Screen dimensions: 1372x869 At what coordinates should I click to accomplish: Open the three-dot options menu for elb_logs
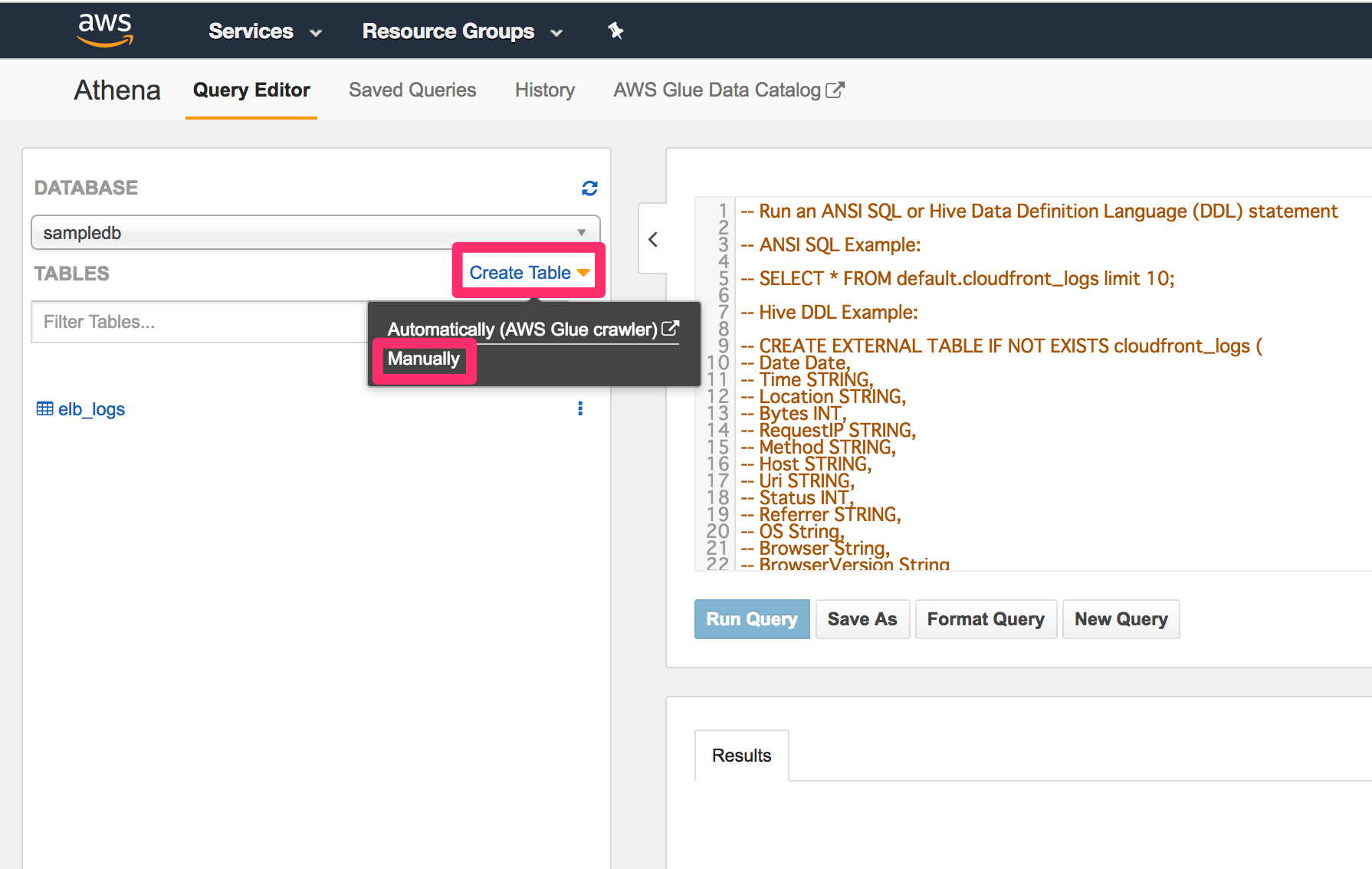pos(580,408)
